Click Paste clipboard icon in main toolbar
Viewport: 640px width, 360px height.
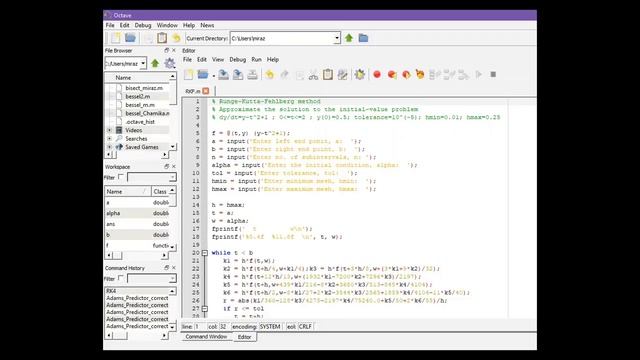point(162,38)
